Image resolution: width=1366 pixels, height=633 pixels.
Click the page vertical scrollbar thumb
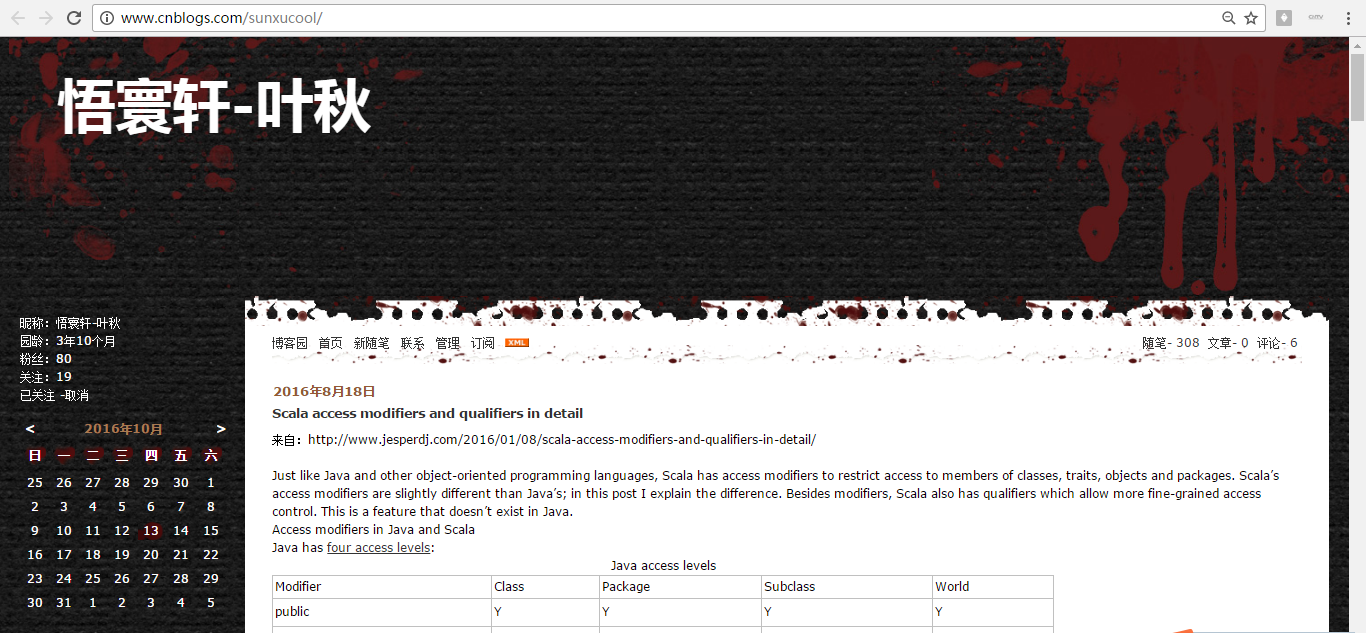(x=1357, y=87)
